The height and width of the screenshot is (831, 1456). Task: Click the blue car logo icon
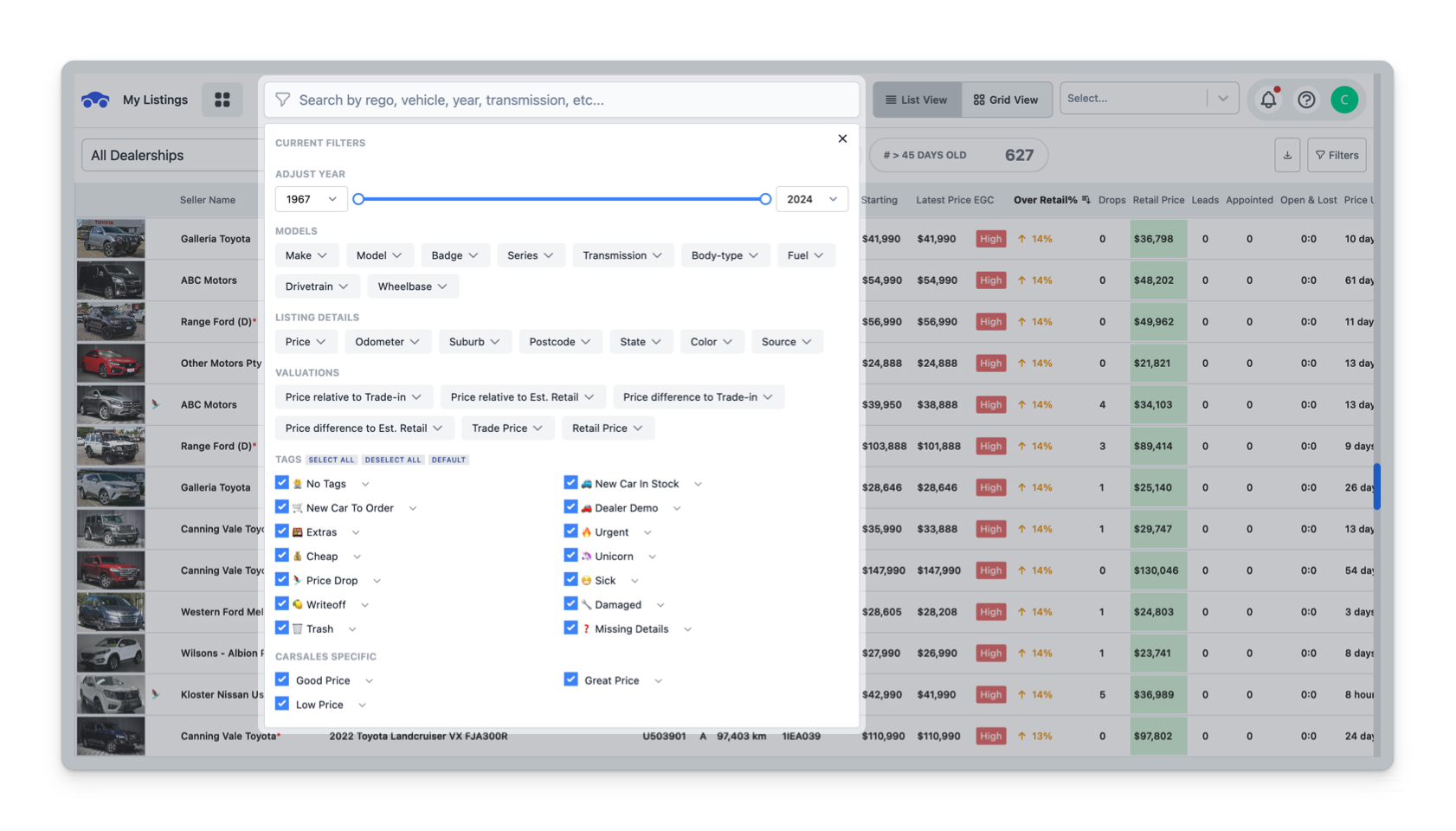click(x=95, y=100)
